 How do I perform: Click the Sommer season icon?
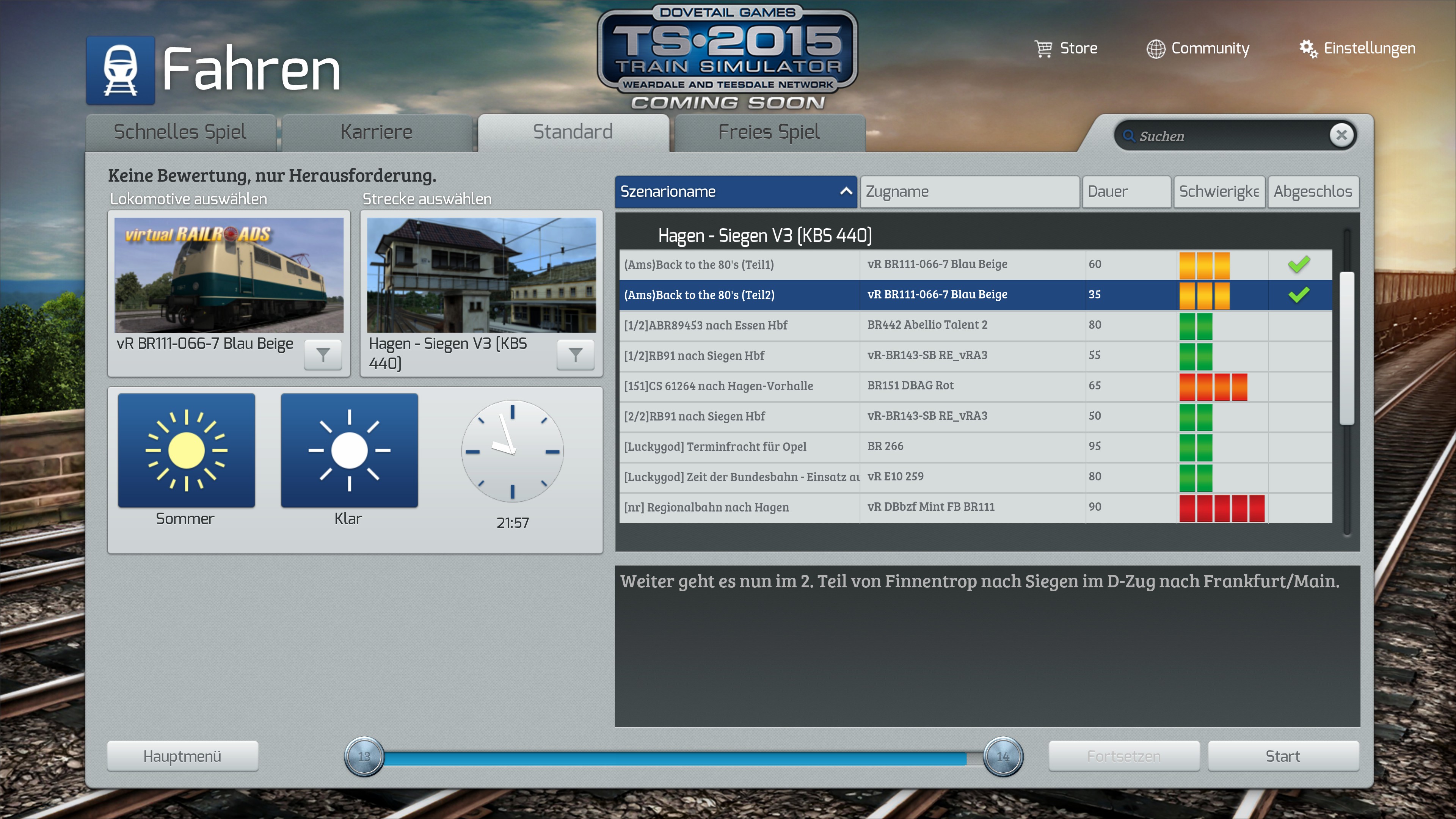point(186,450)
